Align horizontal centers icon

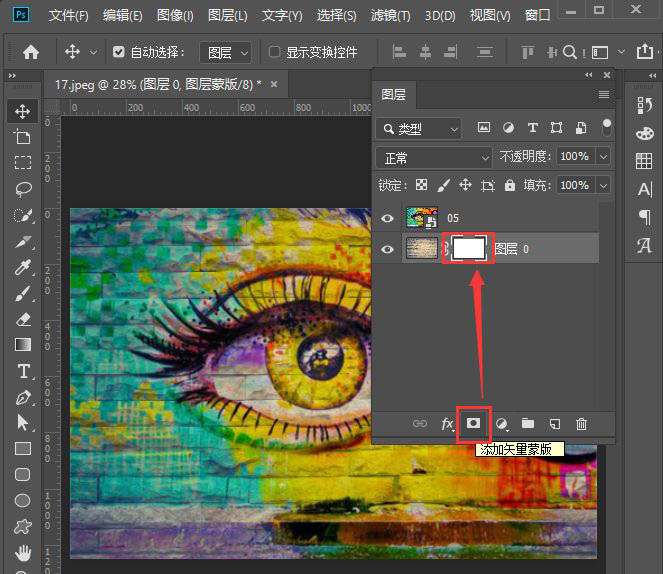coord(425,52)
